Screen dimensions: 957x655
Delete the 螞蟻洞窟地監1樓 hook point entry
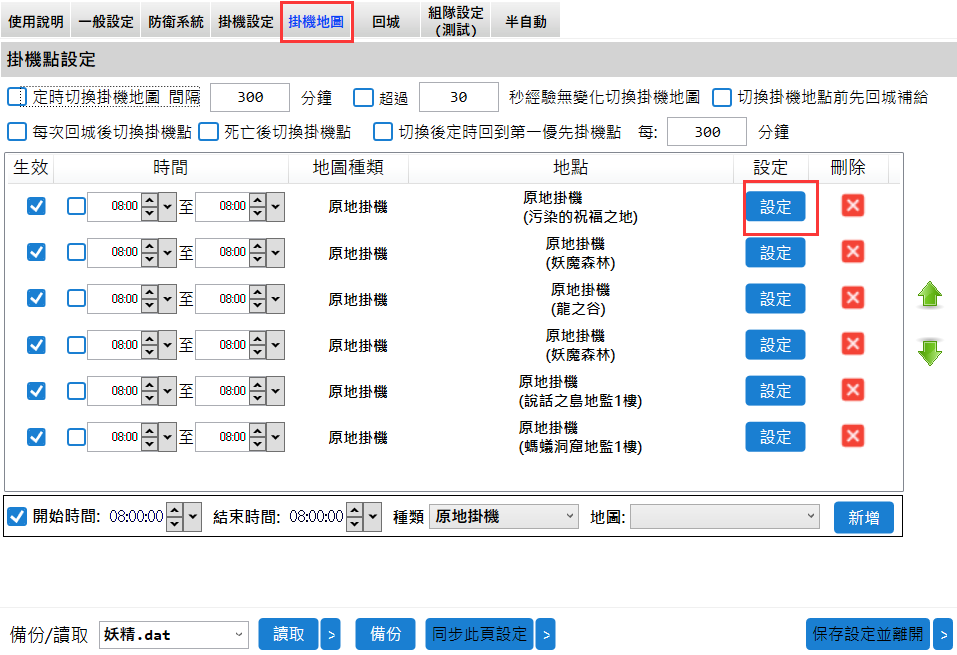852,437
